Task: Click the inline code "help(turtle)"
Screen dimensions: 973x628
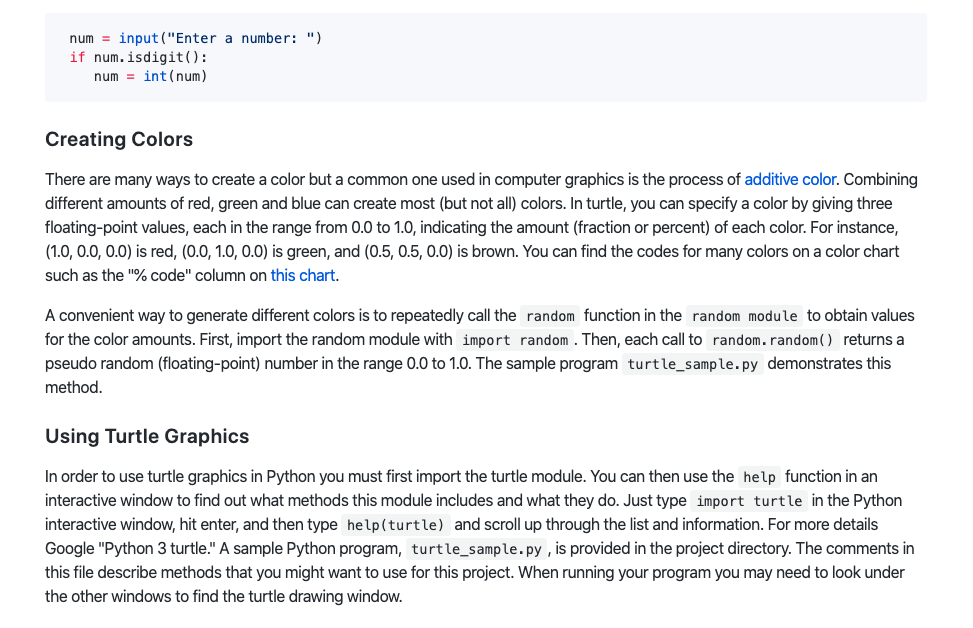Action: [x=397, y=525]
